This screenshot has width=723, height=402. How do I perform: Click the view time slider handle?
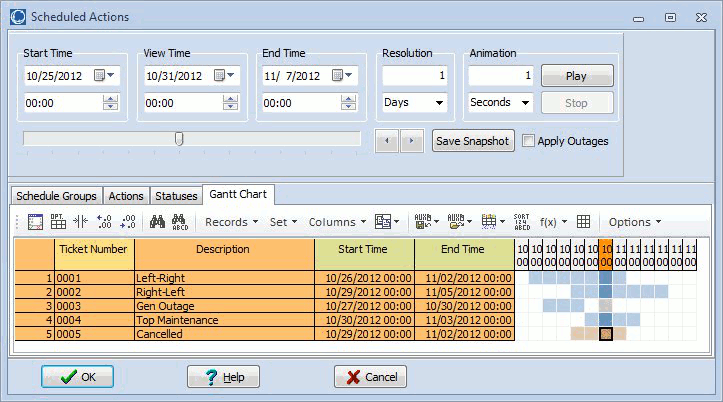(x=179, y=139)
